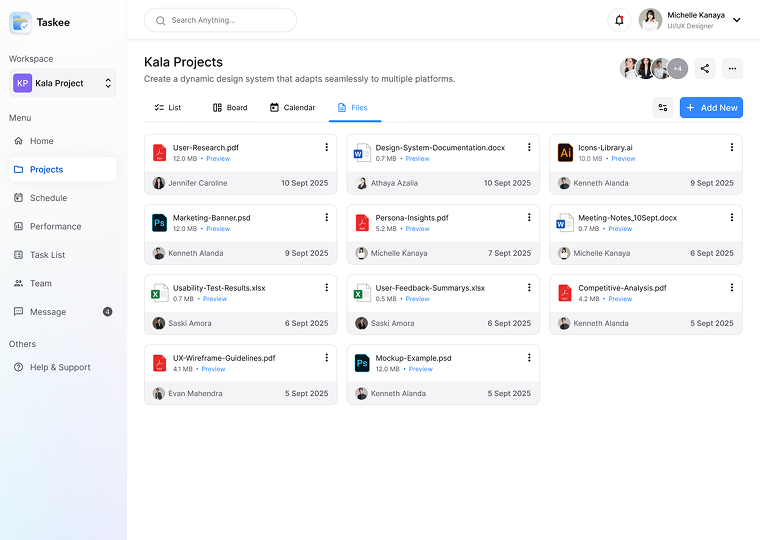The image size is (760, 540).
Task: Click Michelle Kanaya's header profile photo
Action: [x=650, y=20]
